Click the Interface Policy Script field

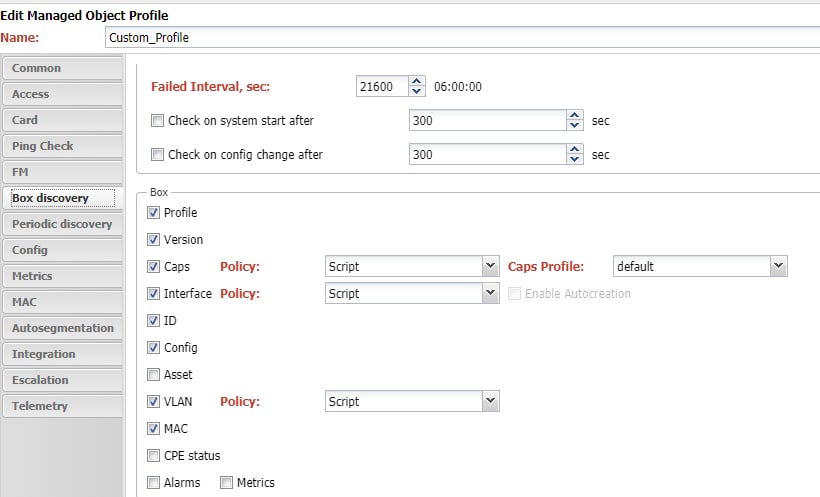[x=404, y=293]
